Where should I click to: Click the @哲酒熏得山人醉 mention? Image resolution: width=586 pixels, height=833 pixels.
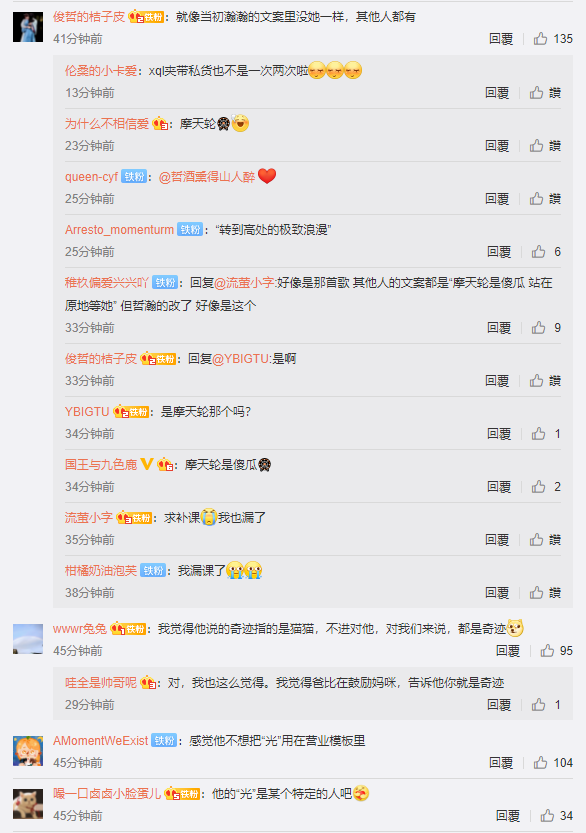click(x=207, y=177)
